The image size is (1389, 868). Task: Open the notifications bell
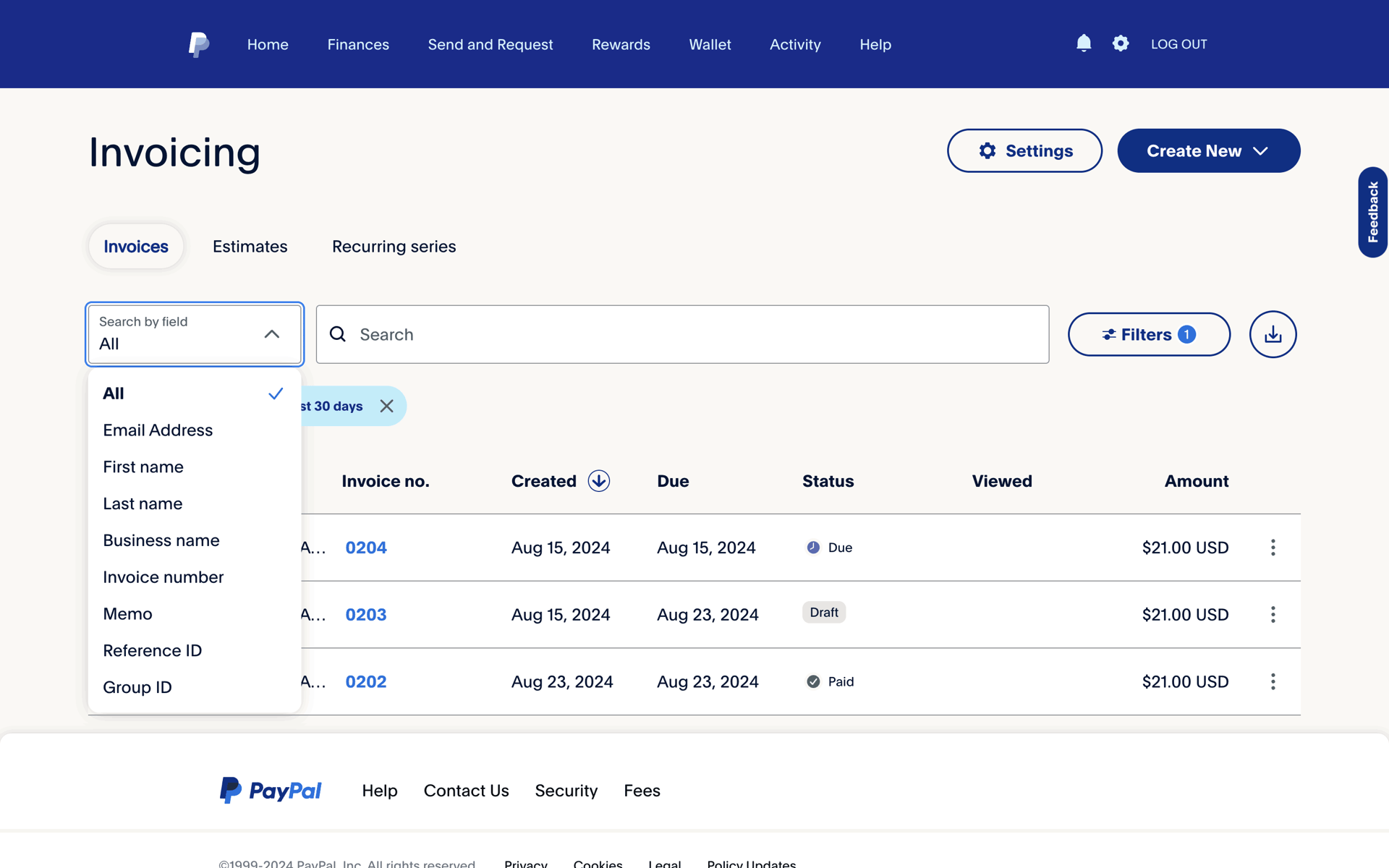1083,43
